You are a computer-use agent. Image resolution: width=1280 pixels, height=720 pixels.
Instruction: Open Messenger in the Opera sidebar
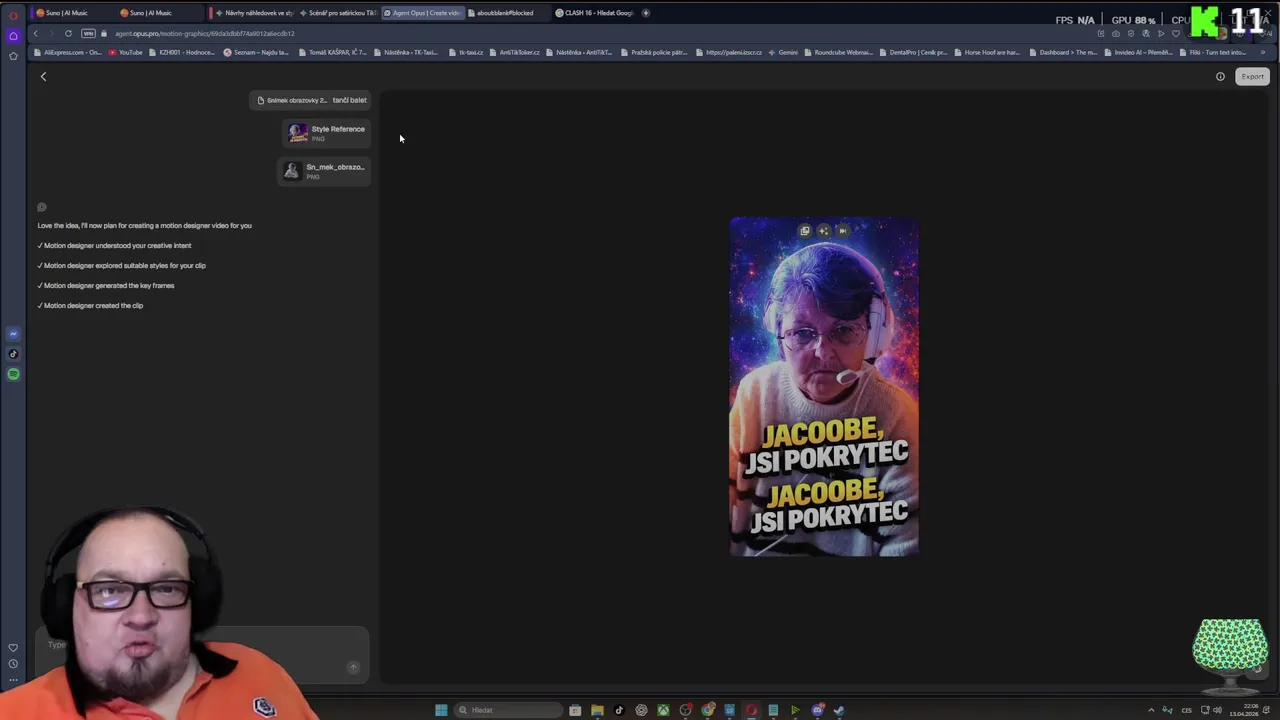tap(13, 334)
